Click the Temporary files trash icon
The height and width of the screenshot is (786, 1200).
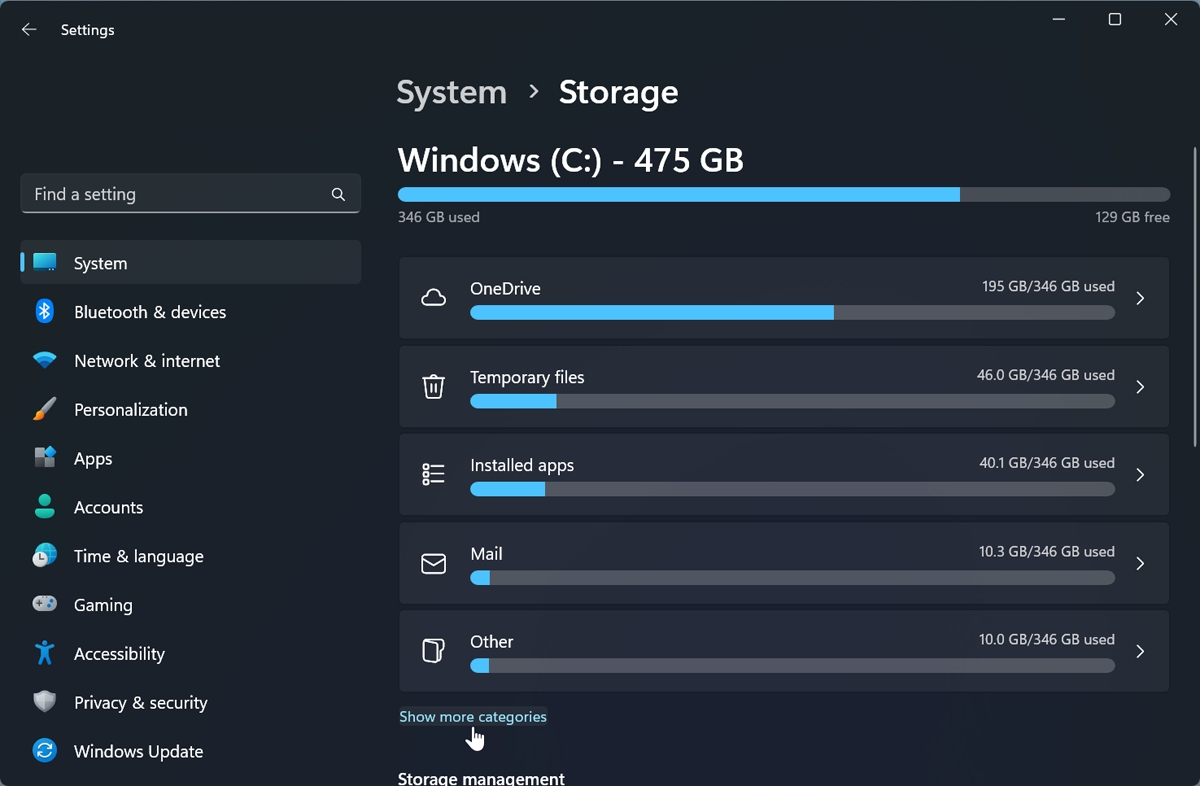(433, 387)
